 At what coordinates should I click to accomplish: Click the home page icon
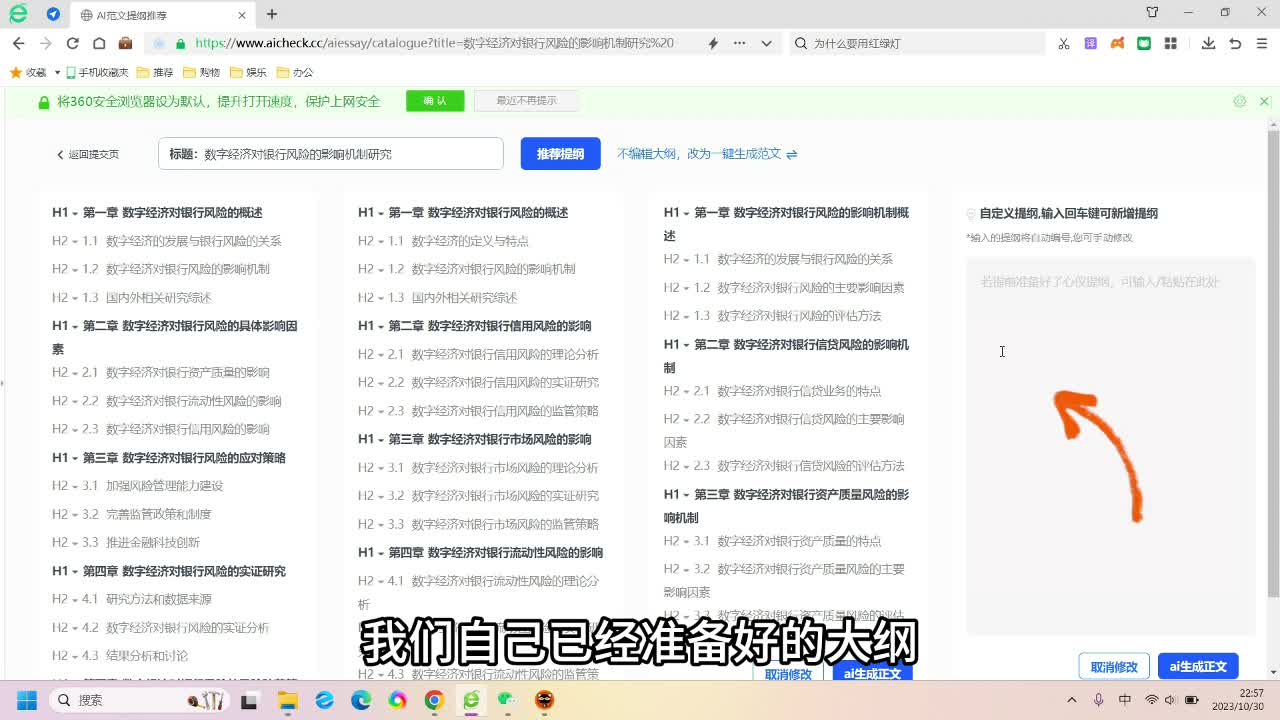(x=99, y=43)
